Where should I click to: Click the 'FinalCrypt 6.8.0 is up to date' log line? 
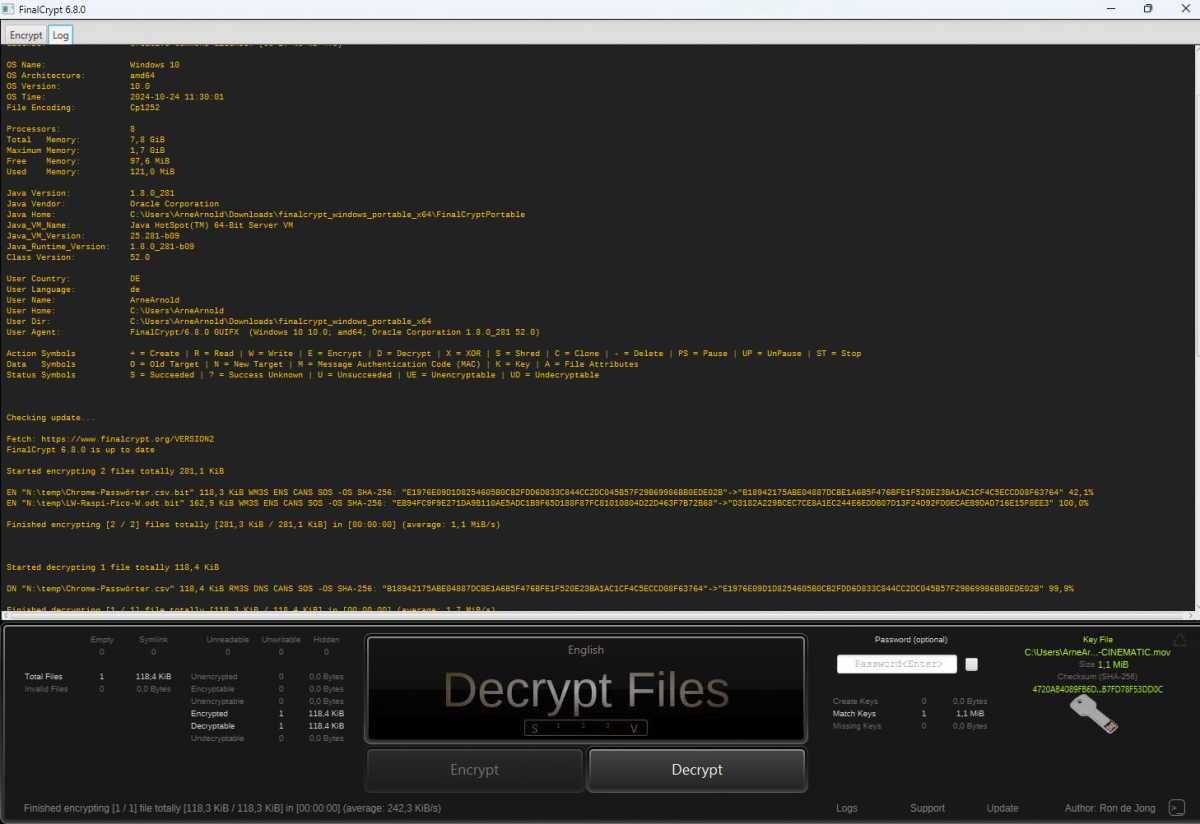(79, 450)
